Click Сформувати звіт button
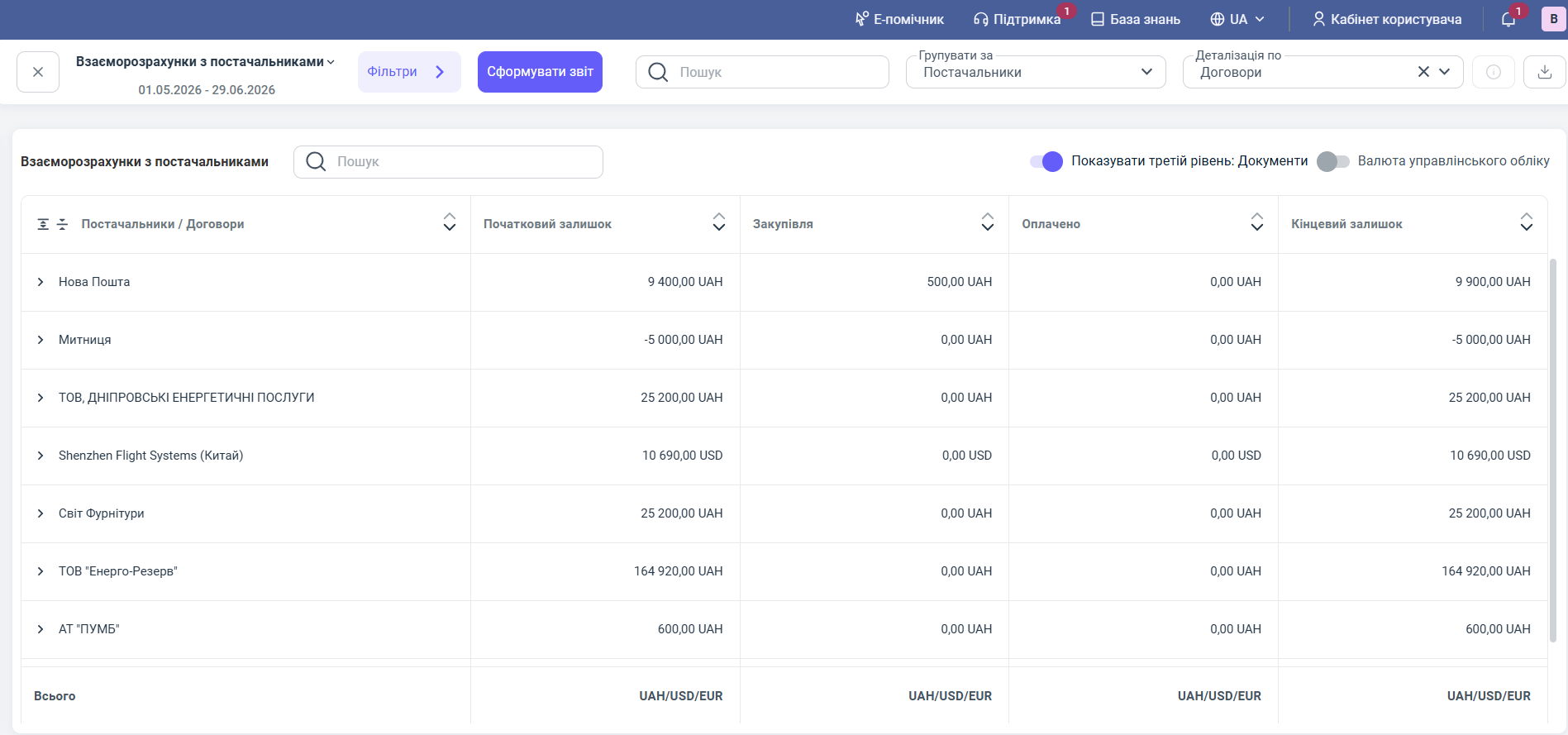Viewport: 1568px width, 735px height. [540, 72]
